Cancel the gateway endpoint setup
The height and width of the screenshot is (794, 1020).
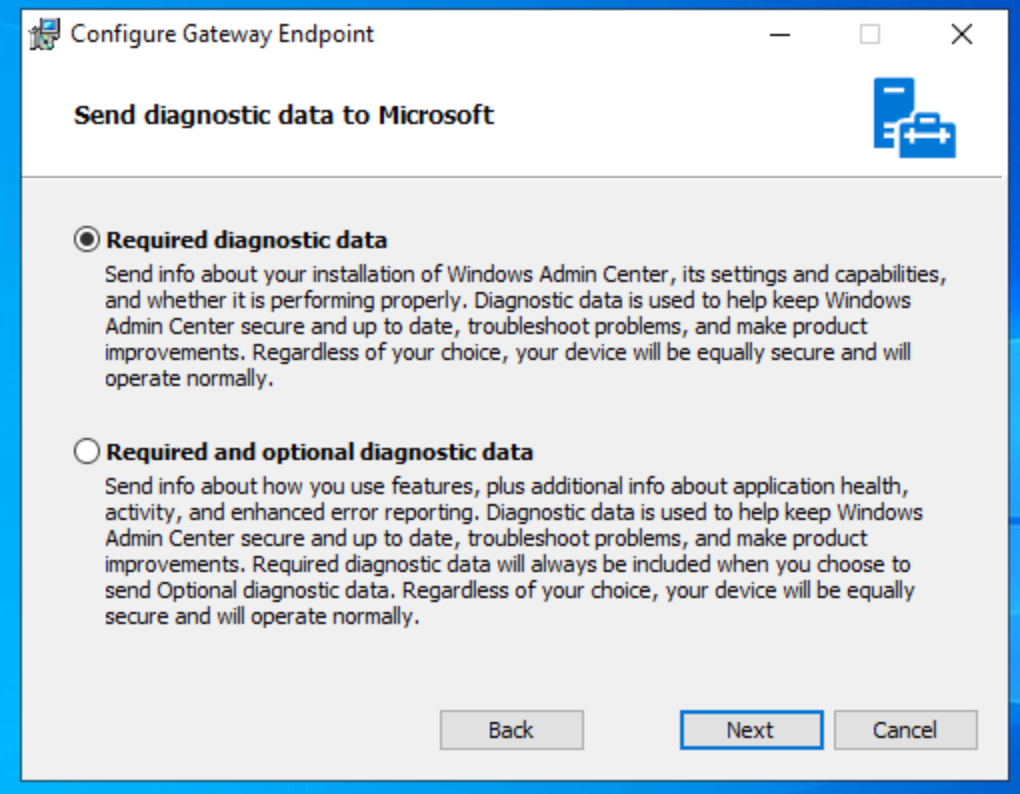[x=905, y=730]
